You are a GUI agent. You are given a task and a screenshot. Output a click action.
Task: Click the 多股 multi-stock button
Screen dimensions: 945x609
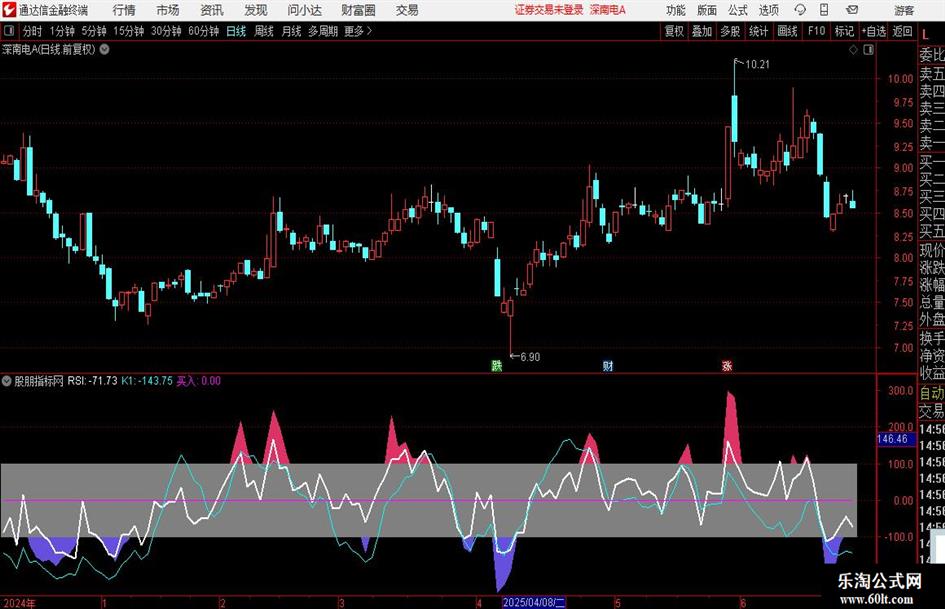pyautogui.click(x=730, y=31)
